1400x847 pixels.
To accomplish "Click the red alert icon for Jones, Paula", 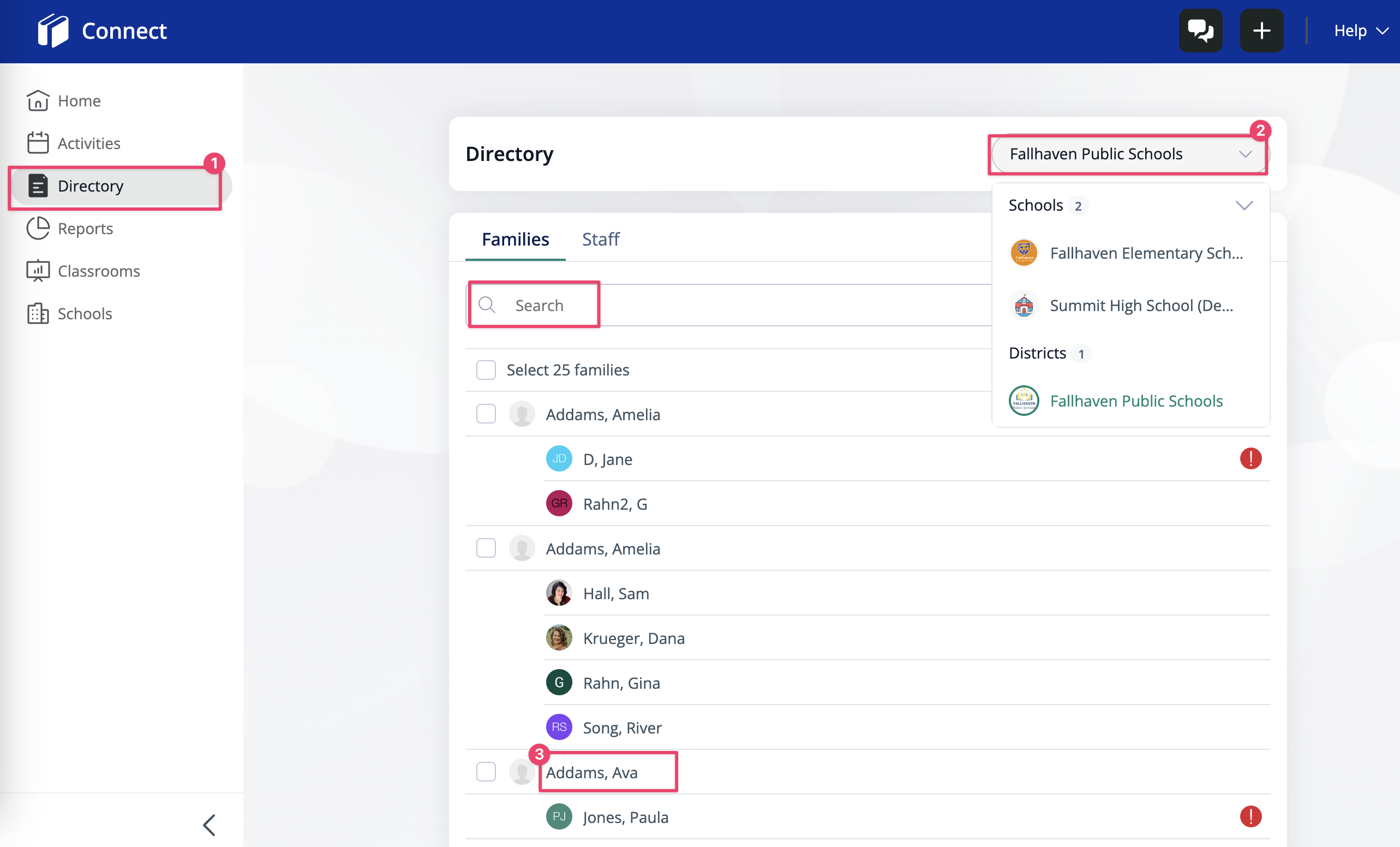I will click(x=1250, y=817).
